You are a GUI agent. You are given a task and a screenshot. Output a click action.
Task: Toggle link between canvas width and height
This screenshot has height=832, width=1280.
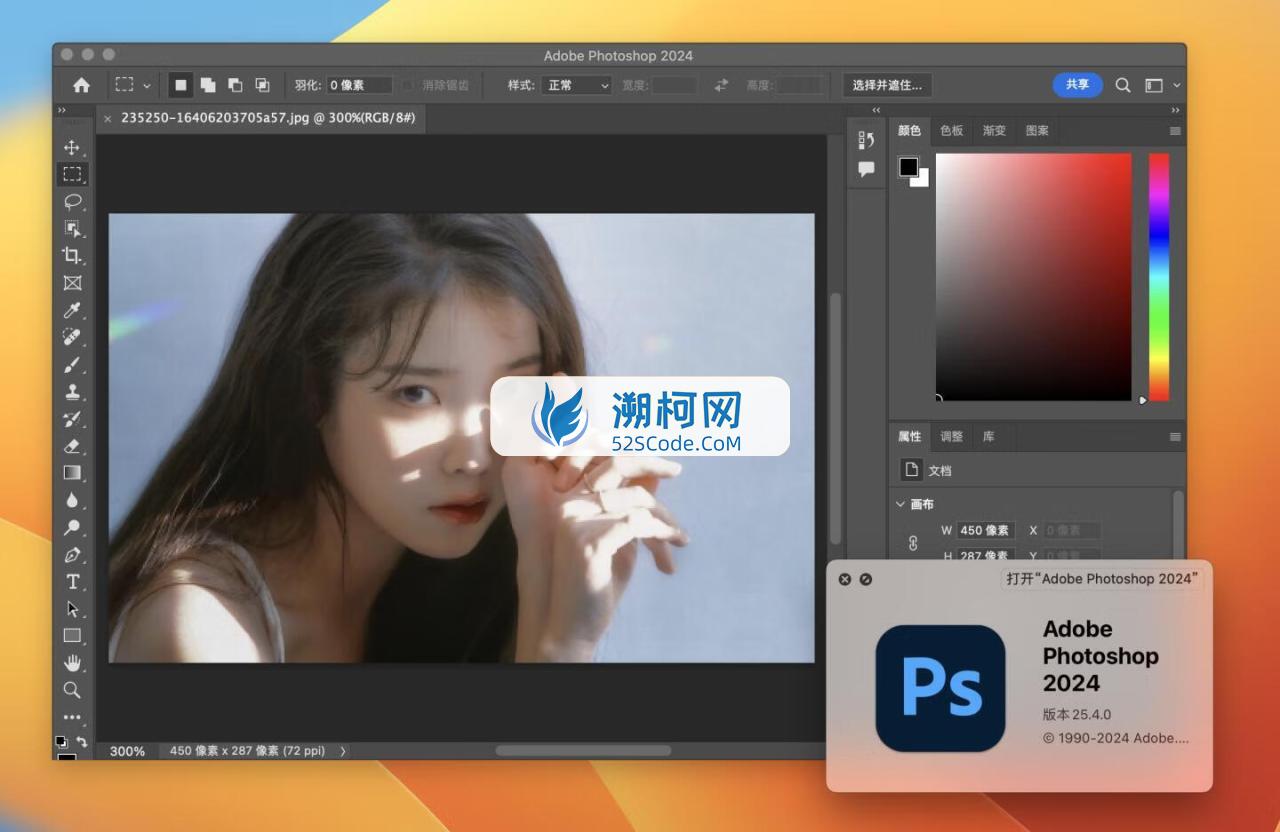[912, 543]
